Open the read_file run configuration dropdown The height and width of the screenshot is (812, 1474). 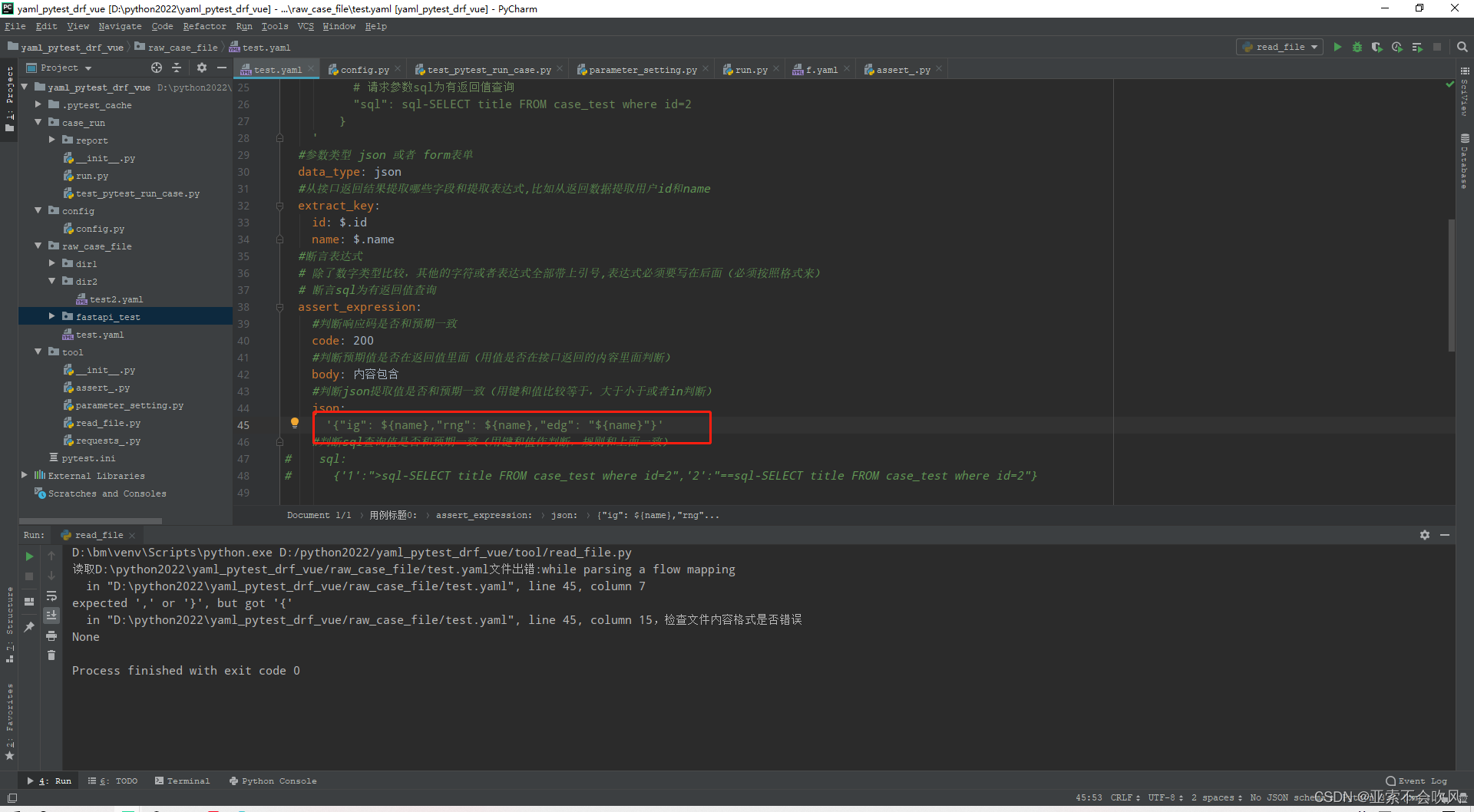(1280, 48)
